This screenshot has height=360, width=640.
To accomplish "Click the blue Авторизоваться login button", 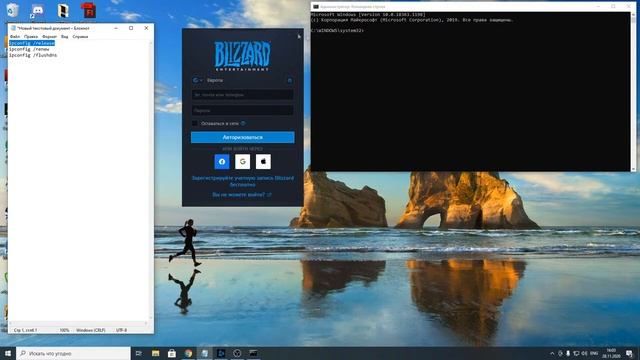I will point(242,137).
